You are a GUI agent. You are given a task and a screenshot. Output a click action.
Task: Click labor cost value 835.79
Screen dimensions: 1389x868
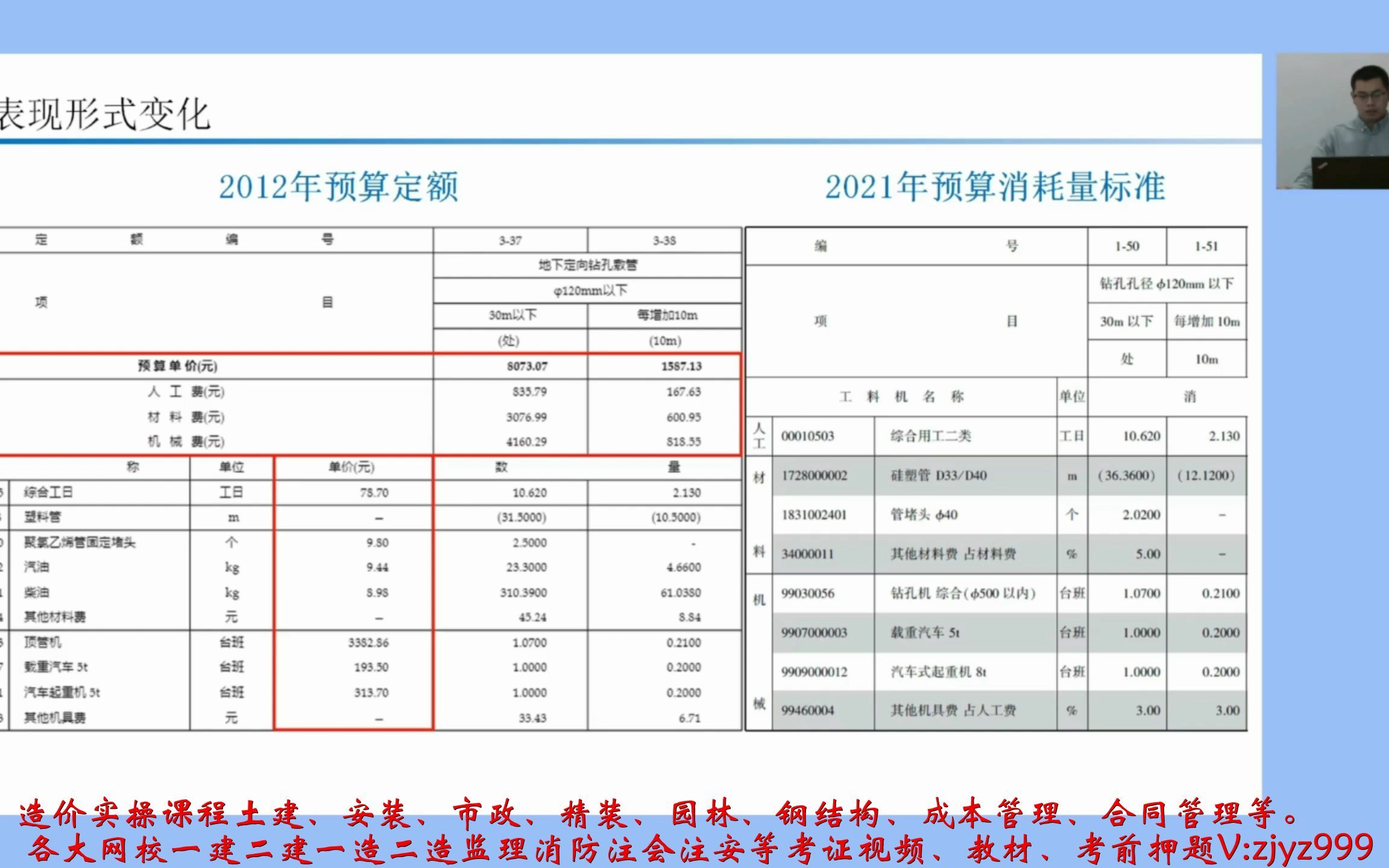point(529,392)
